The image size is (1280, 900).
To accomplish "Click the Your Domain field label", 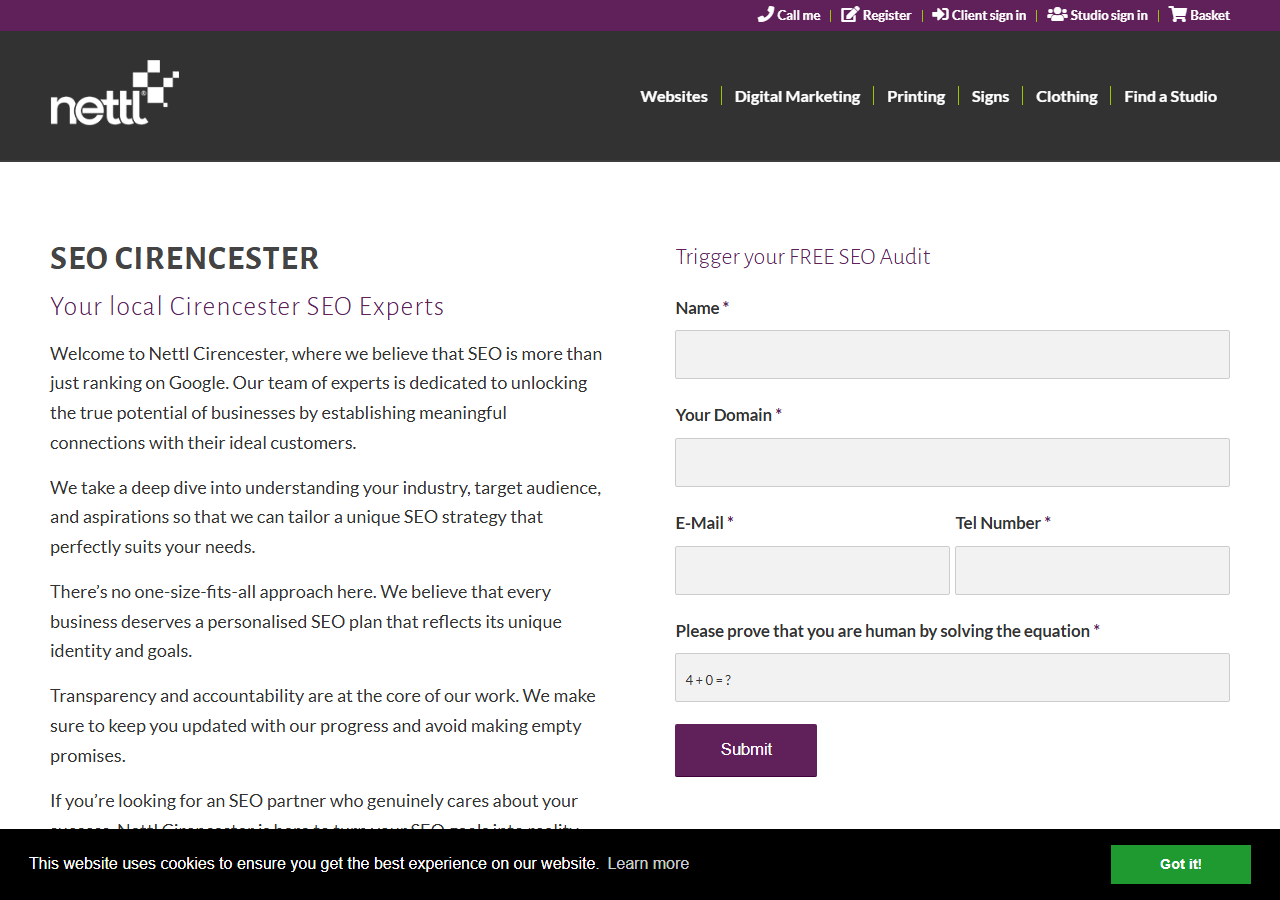I will (728, 415).
